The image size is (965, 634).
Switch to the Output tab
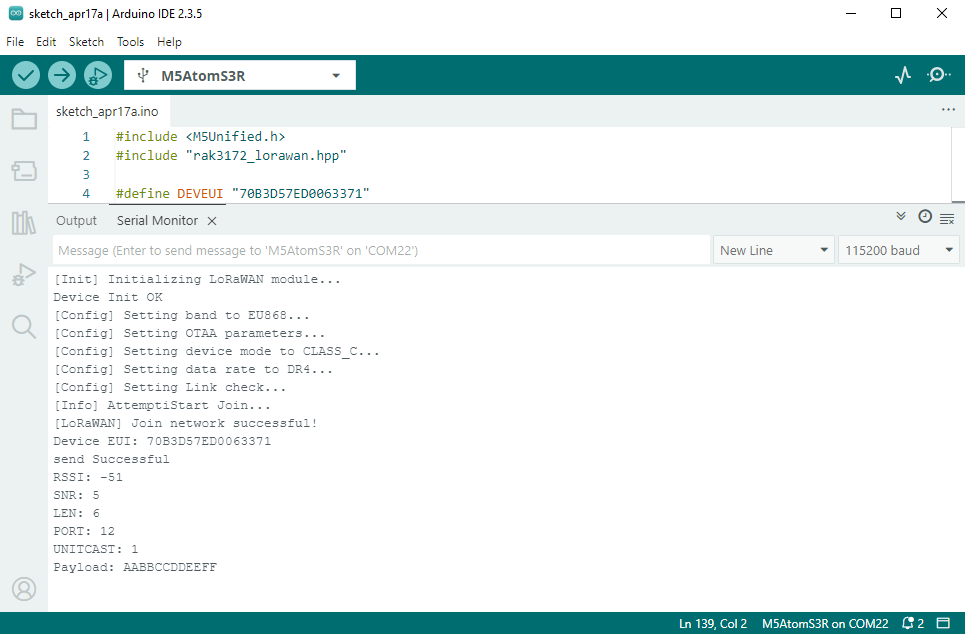[x=76, y=220]
